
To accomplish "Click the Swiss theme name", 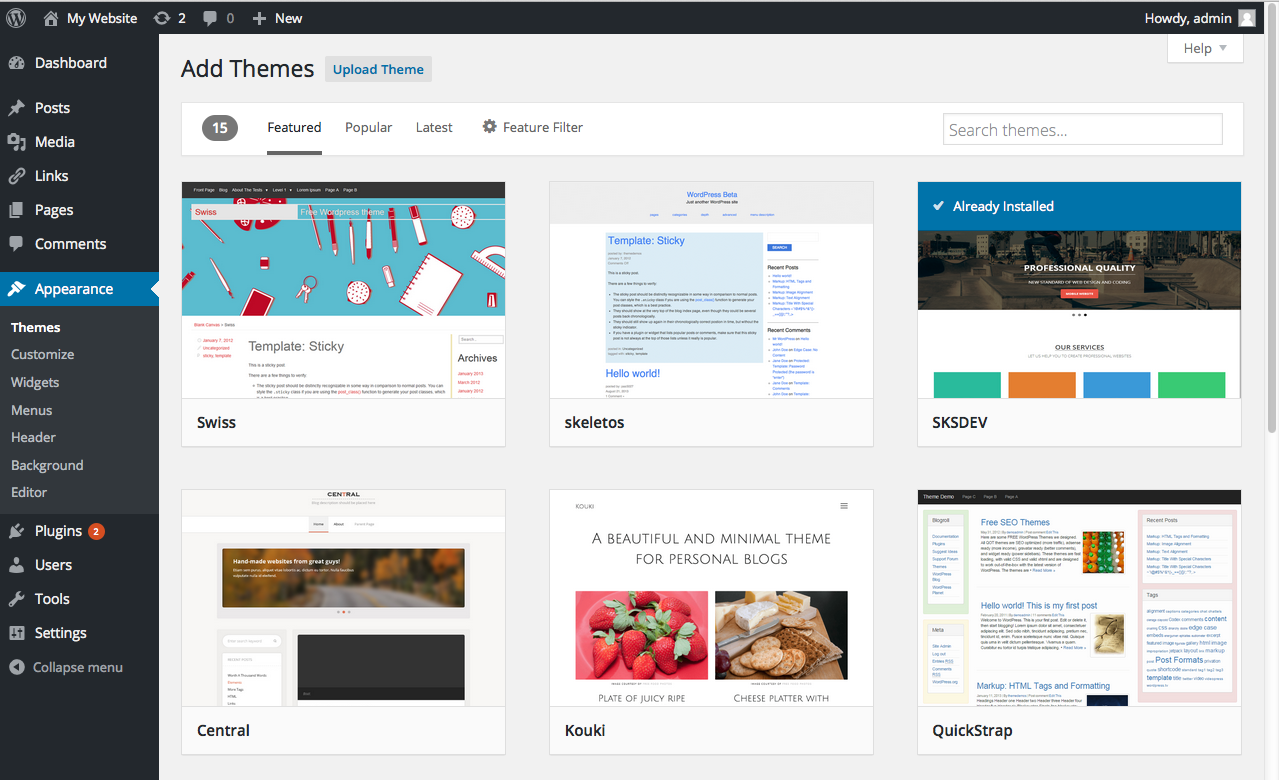I will [x=216, y=422].
